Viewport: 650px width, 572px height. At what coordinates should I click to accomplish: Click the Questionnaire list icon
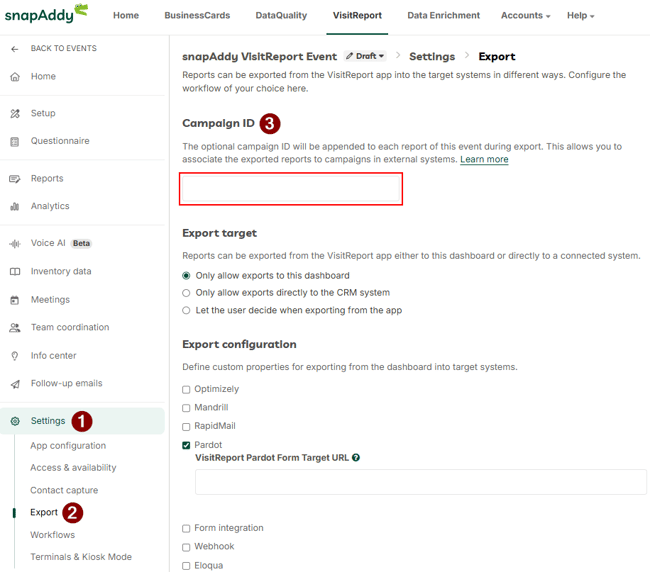tap(15, 142)
